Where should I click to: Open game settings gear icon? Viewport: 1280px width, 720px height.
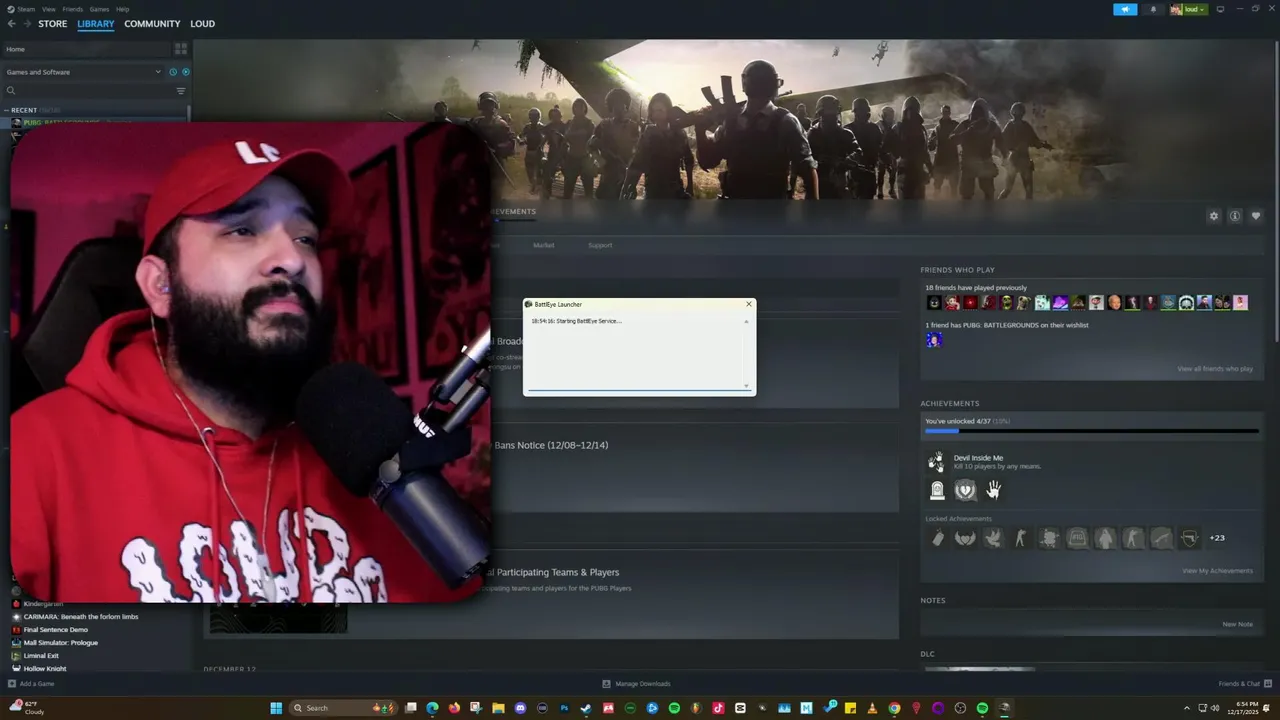click(1214, 216)
